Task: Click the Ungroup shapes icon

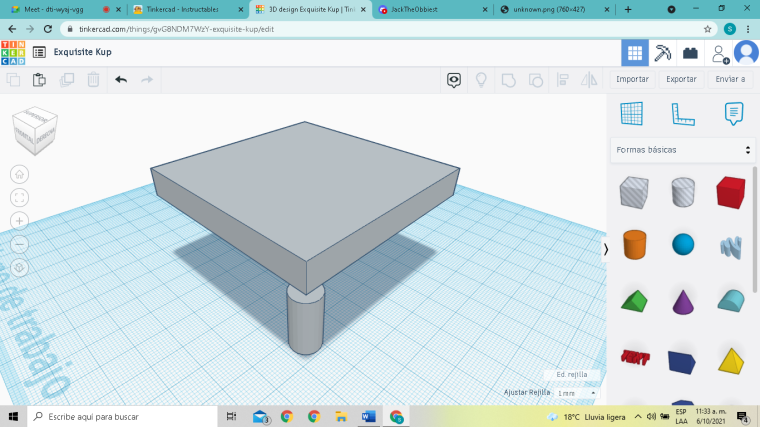Action: pos(536,80)
